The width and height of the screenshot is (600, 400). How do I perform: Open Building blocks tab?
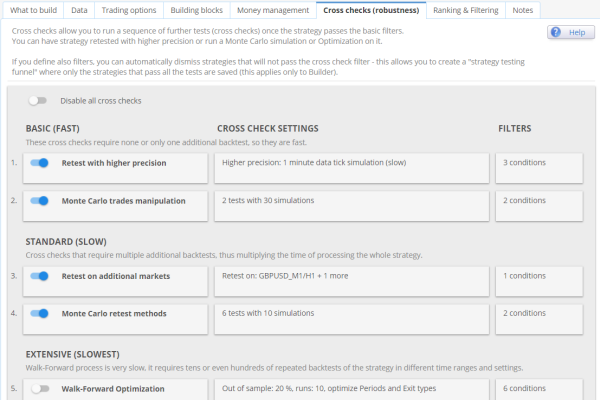click(197, 10)
